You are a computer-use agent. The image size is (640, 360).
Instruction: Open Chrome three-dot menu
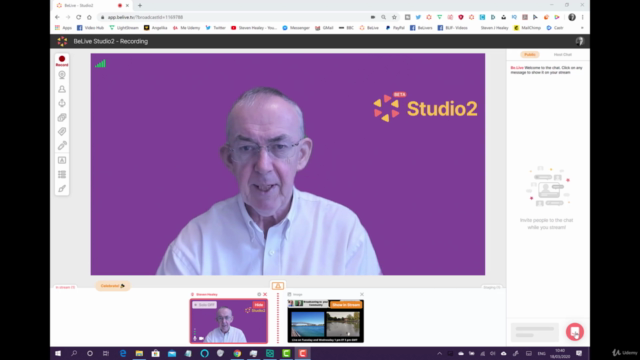[x=582, y=17]
